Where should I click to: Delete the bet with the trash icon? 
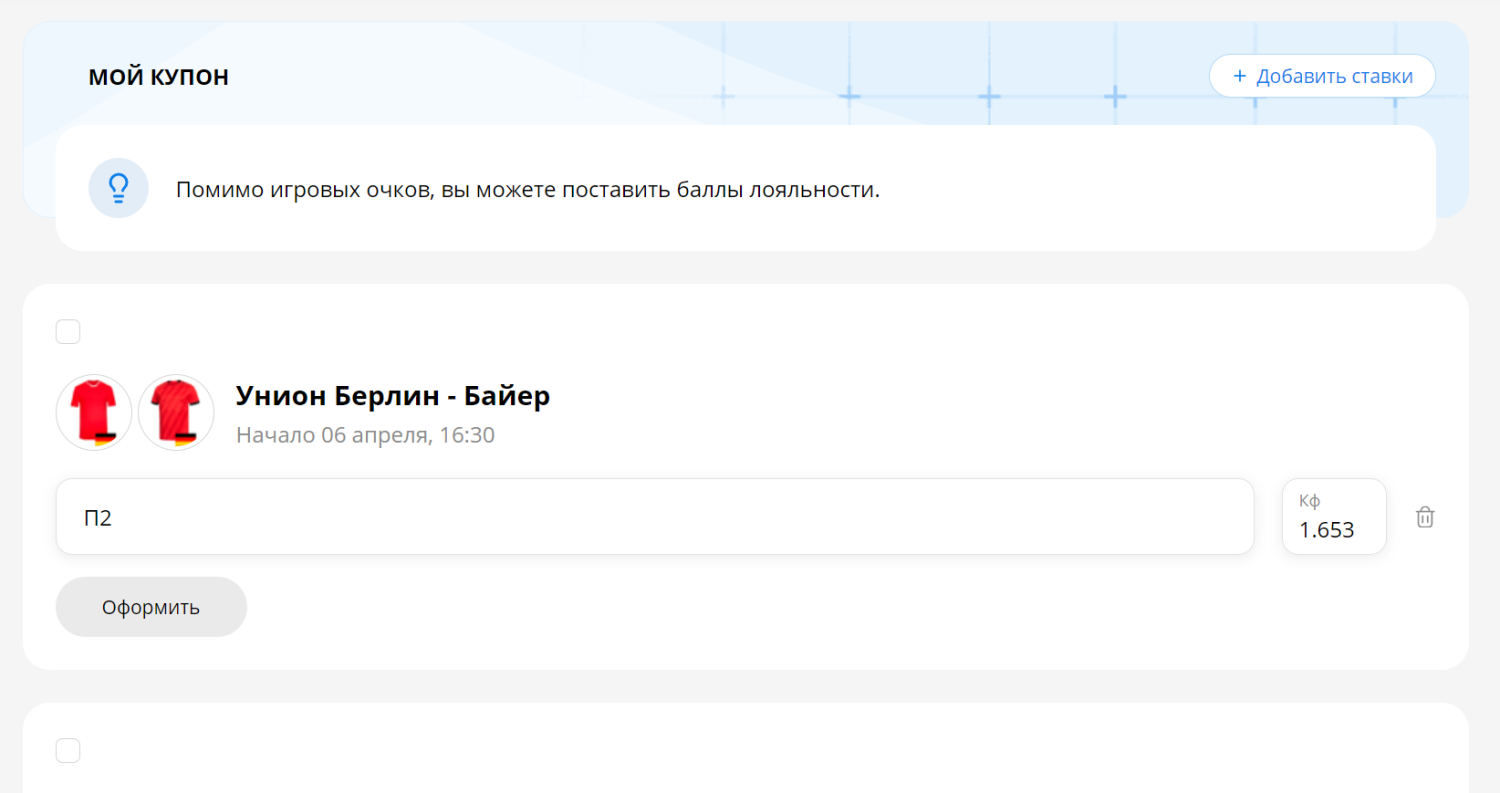click(1425, 517)
